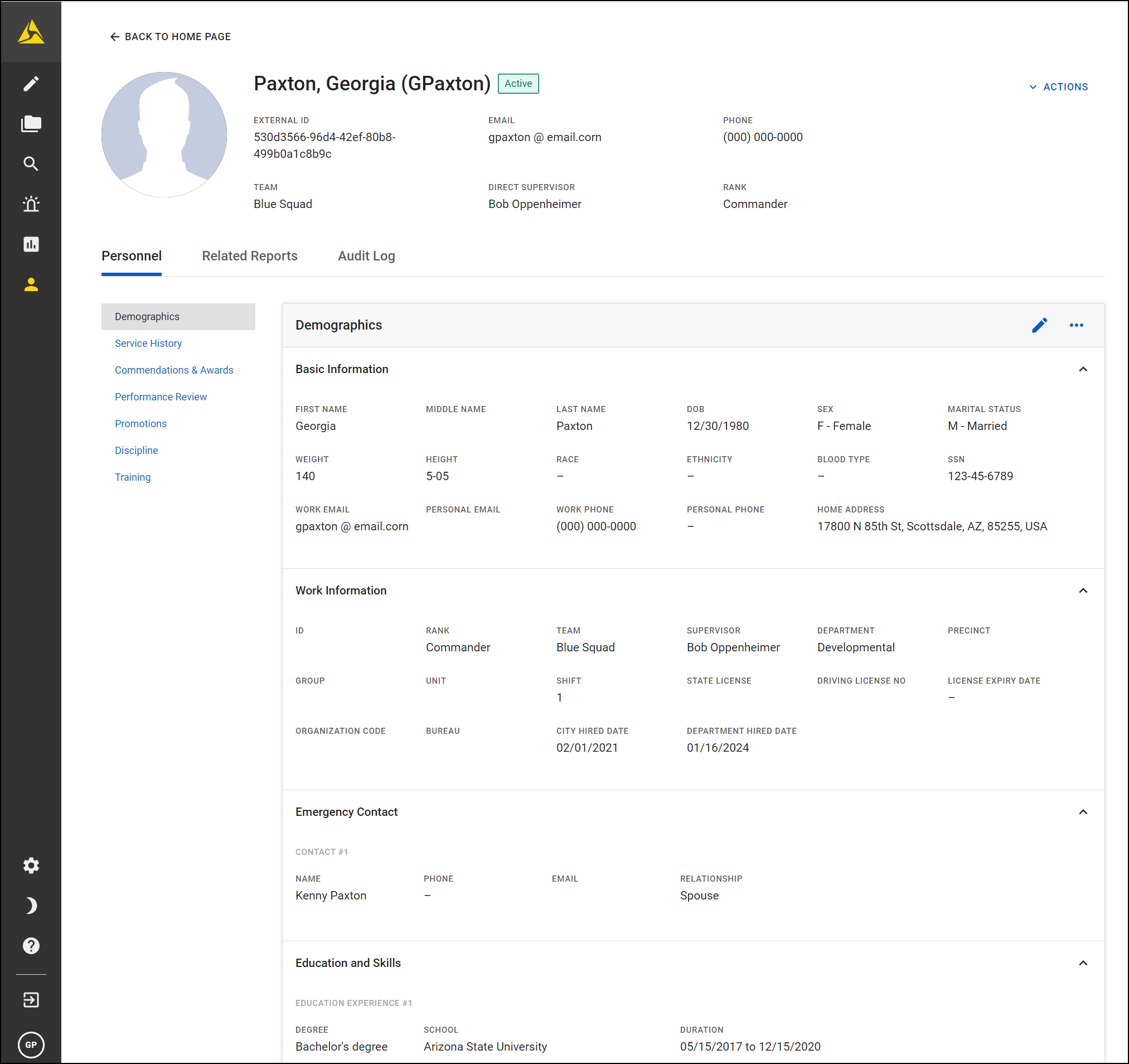
Task: Collapse the Emergency Contact section
Action: click(x=1084, y=811)
